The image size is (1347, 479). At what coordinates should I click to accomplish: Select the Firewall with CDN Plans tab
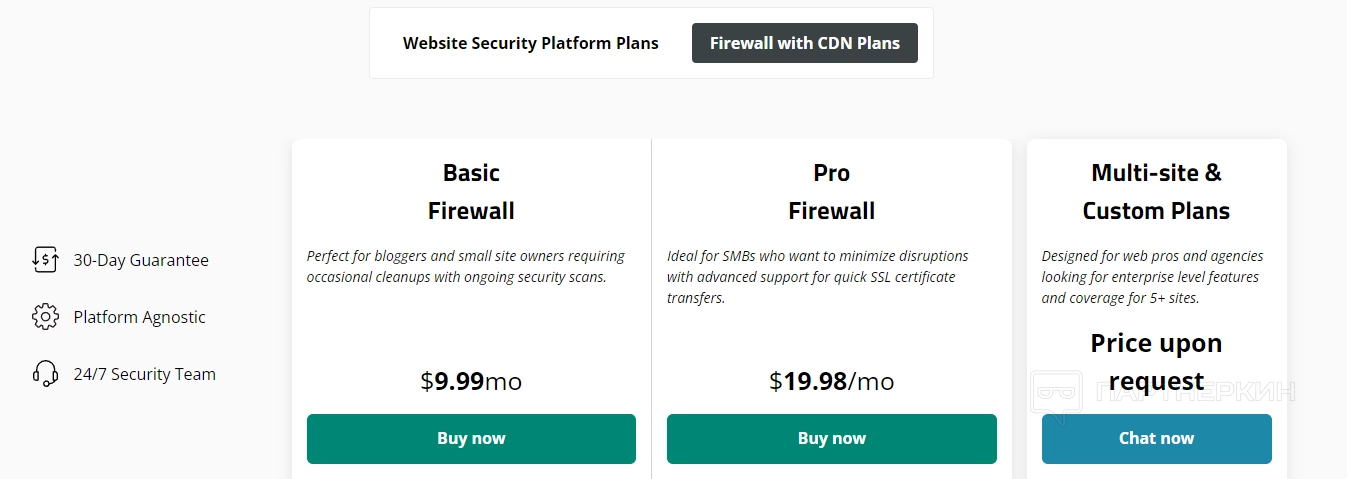point(805,43)
